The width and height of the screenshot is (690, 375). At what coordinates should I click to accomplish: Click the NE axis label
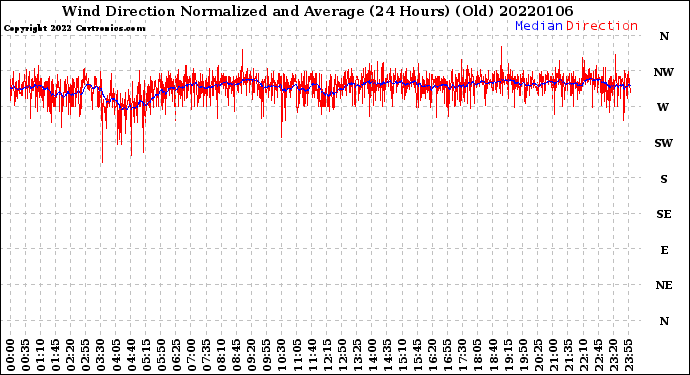[664, 286]
